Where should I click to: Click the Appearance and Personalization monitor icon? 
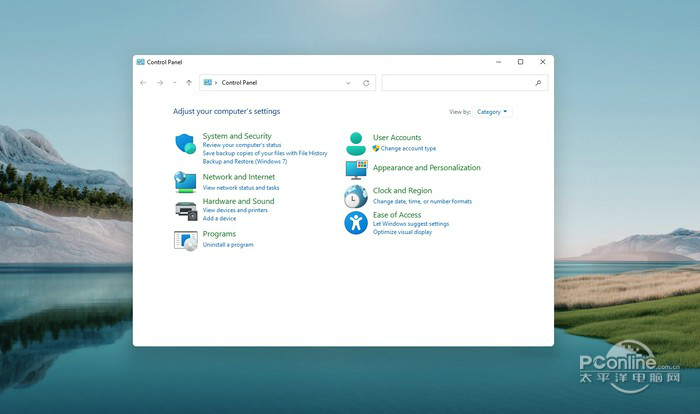[x=356, y=170]
